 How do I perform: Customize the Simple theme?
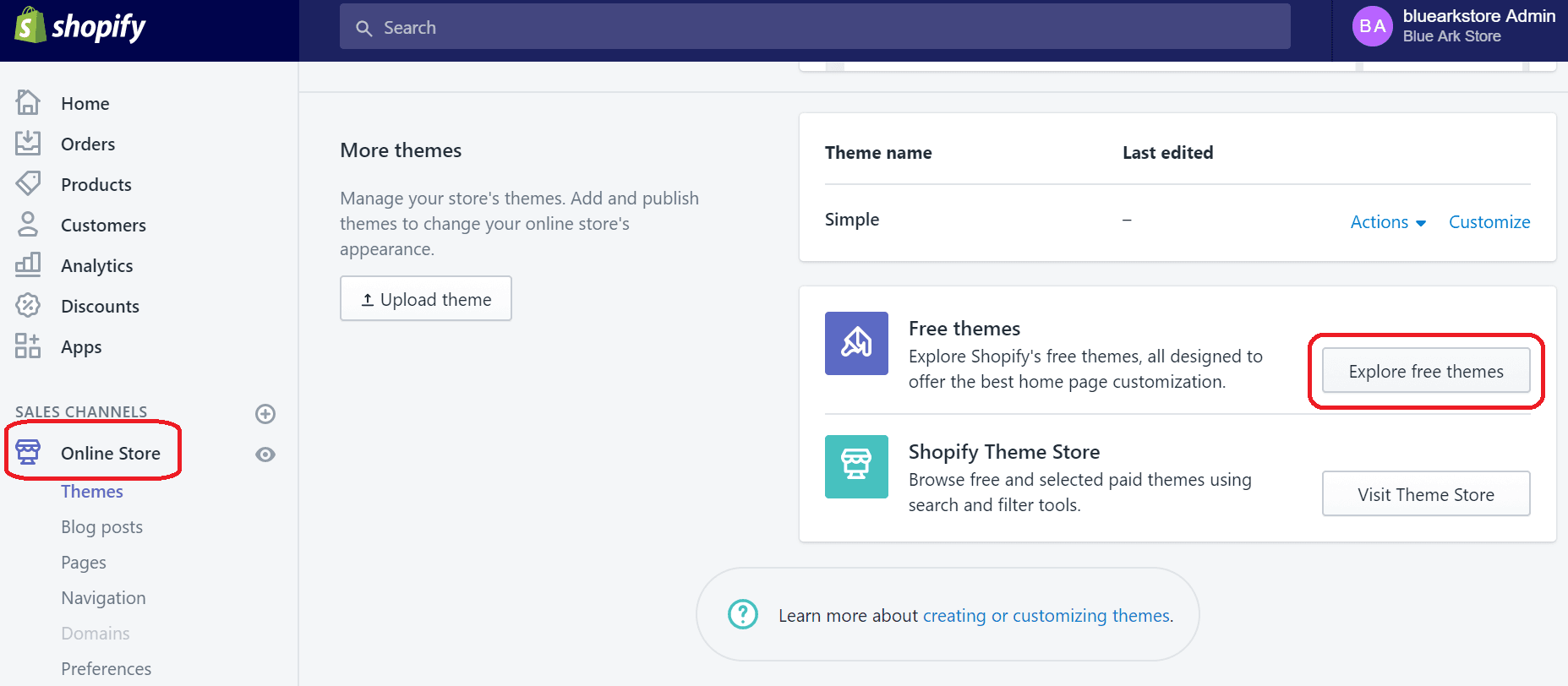coord(1489,222)
